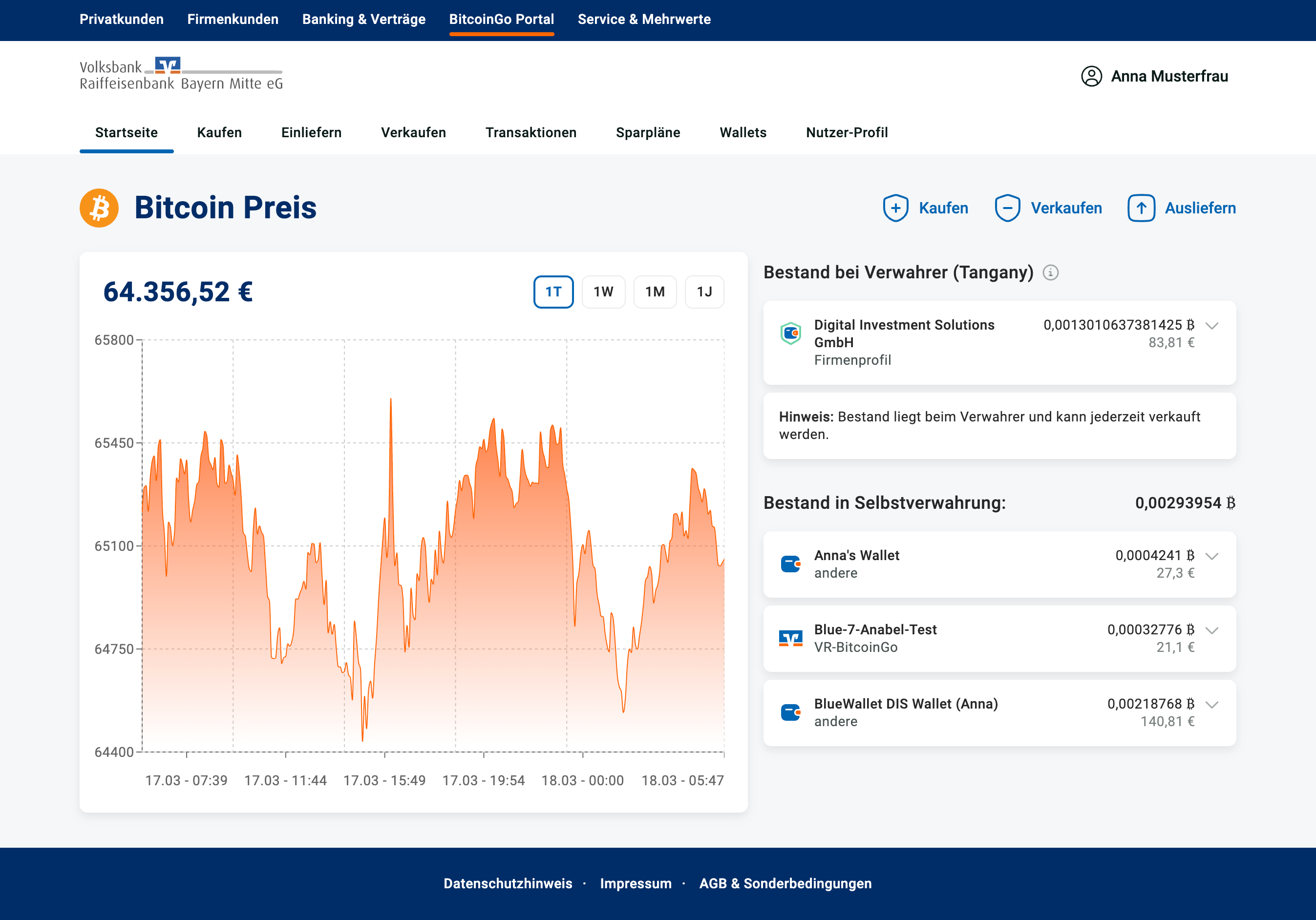Click the user profile avatar icon

[x=1091, y=76]
